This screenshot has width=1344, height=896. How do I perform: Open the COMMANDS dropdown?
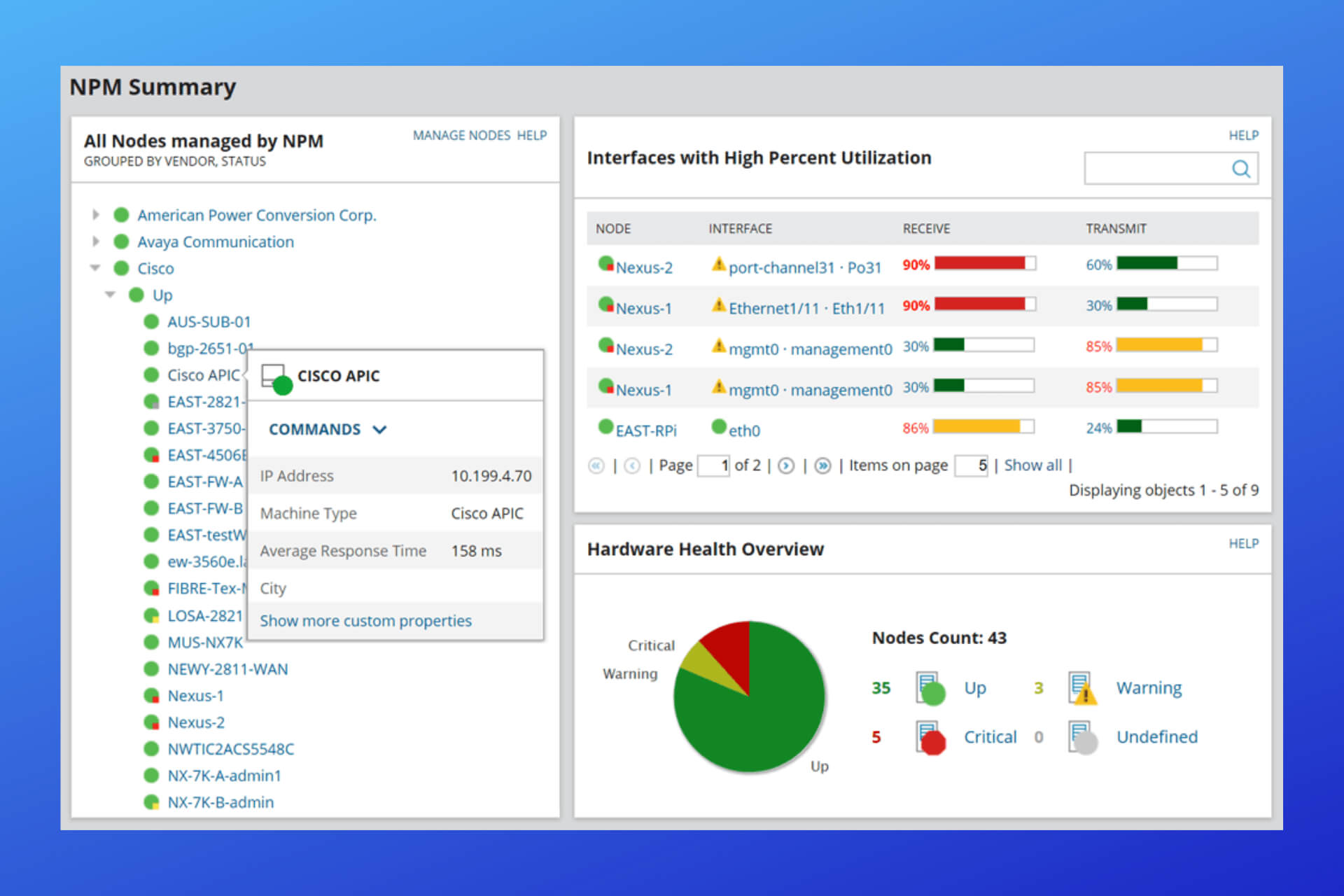click(x=328, y=429)
